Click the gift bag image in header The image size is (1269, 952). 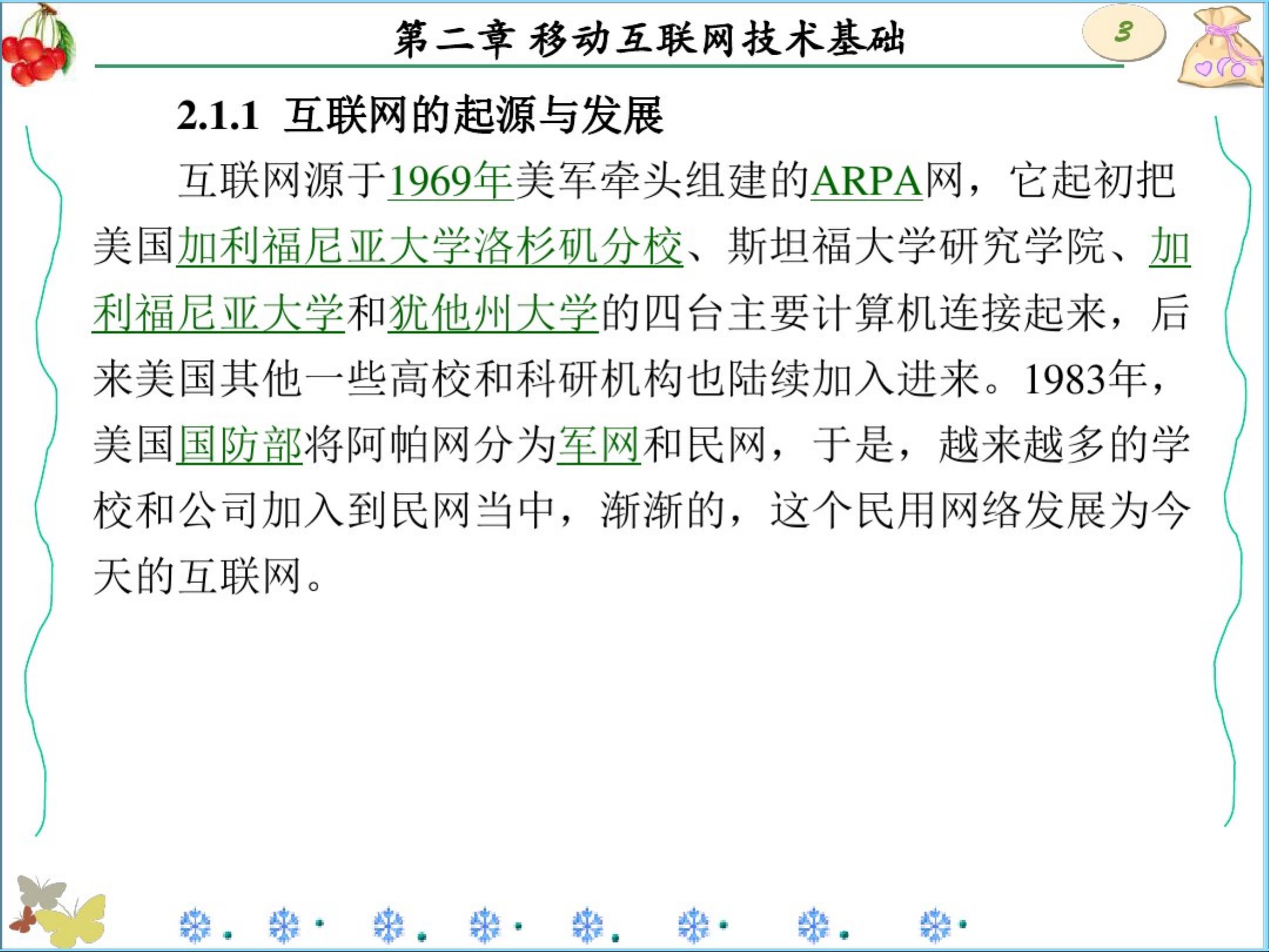(x=1221, y=47)
